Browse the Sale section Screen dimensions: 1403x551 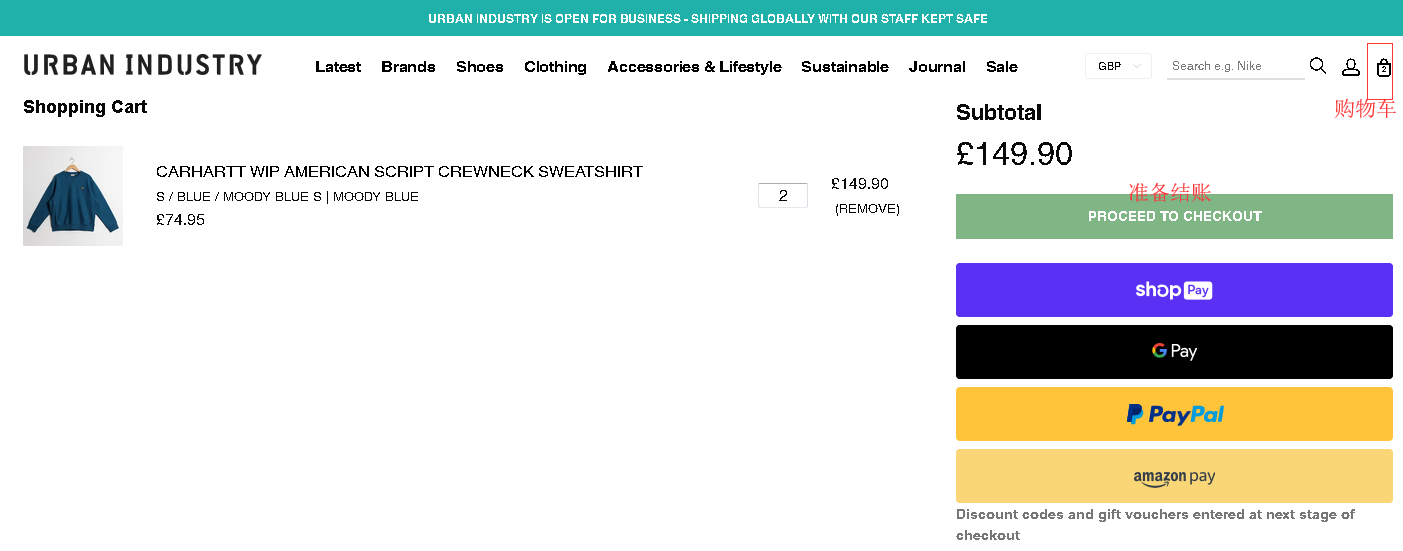pos(1001,67)
